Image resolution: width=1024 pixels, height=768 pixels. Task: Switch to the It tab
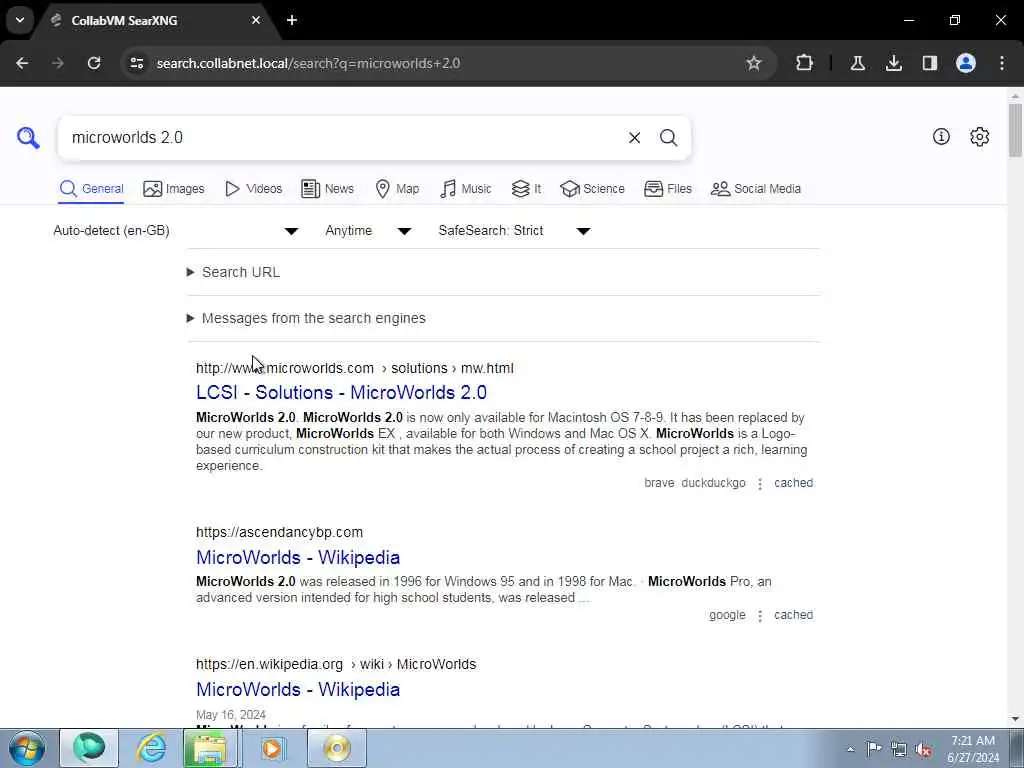[526, 189]
